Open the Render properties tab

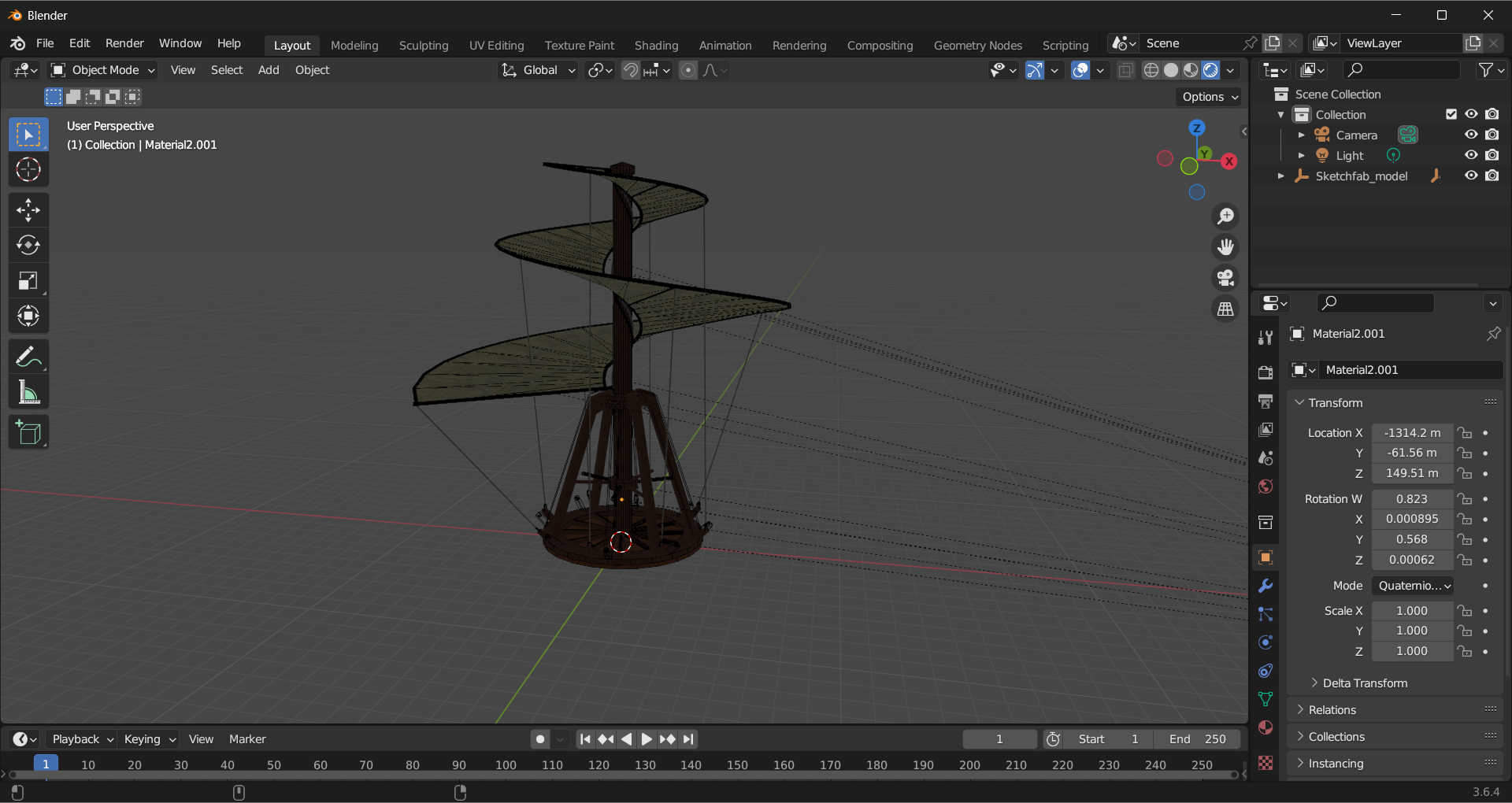point(1266,372)
